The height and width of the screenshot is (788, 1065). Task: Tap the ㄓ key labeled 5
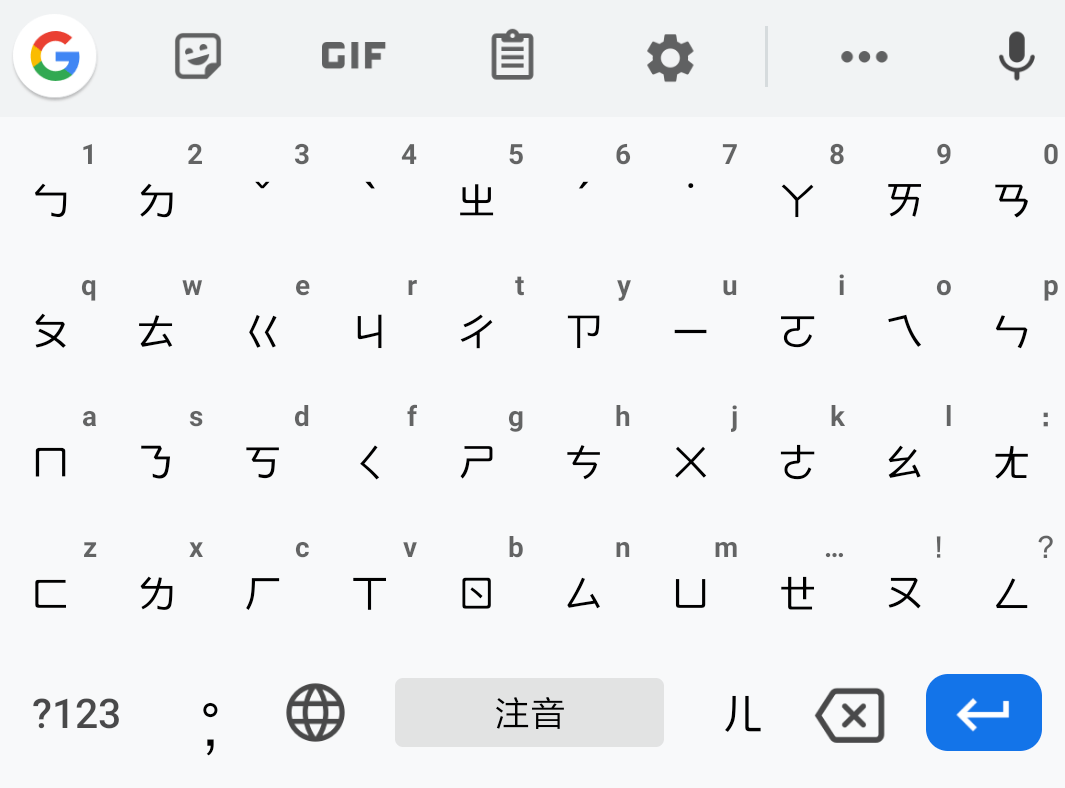[480, 184]
